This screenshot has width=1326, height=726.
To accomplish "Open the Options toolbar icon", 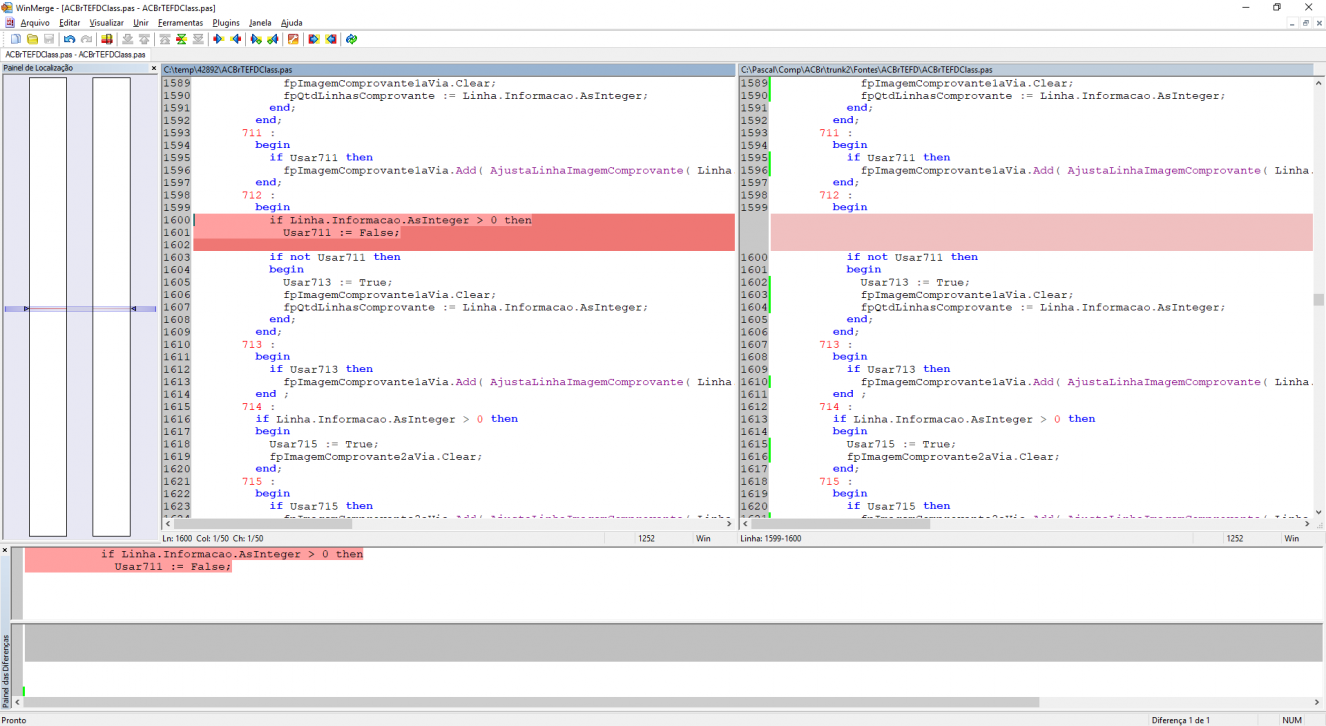I will [x=293, y=39].
